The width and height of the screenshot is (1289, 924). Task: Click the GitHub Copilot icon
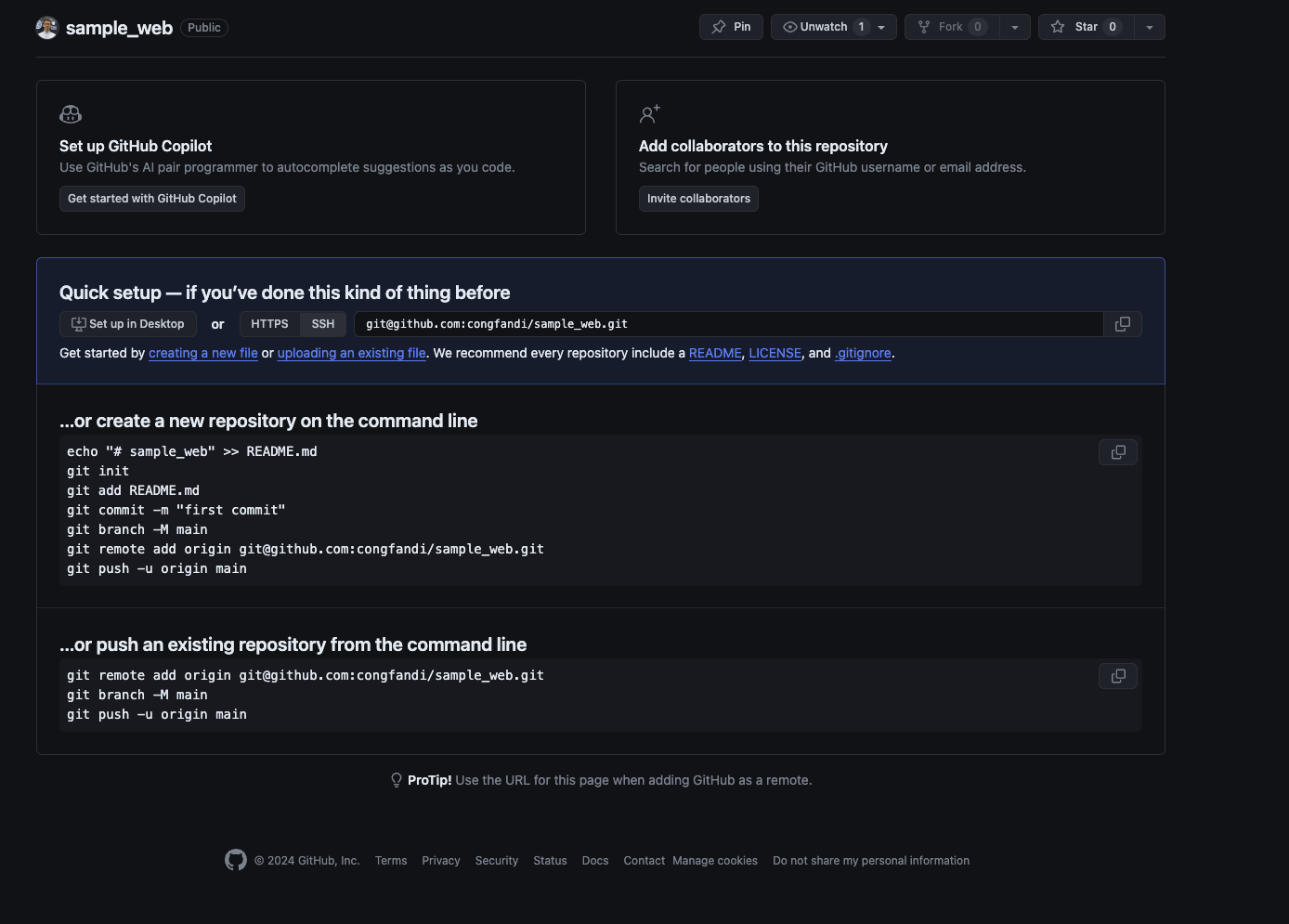[x=71, y=114]
